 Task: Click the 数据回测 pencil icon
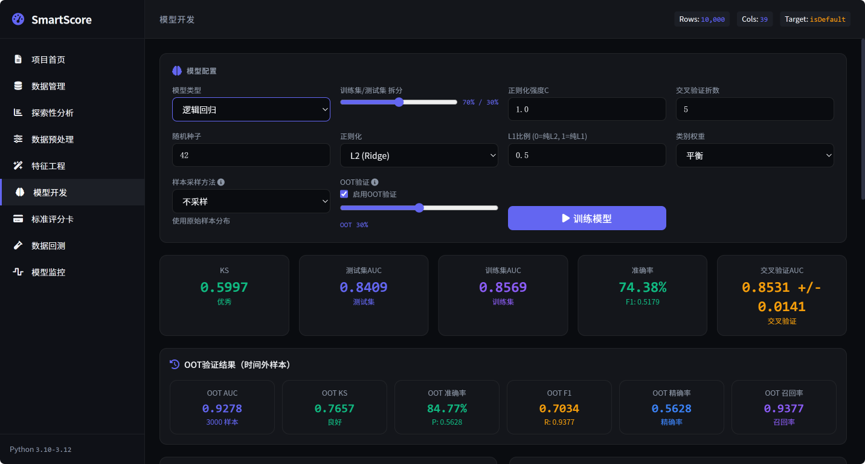18,245
